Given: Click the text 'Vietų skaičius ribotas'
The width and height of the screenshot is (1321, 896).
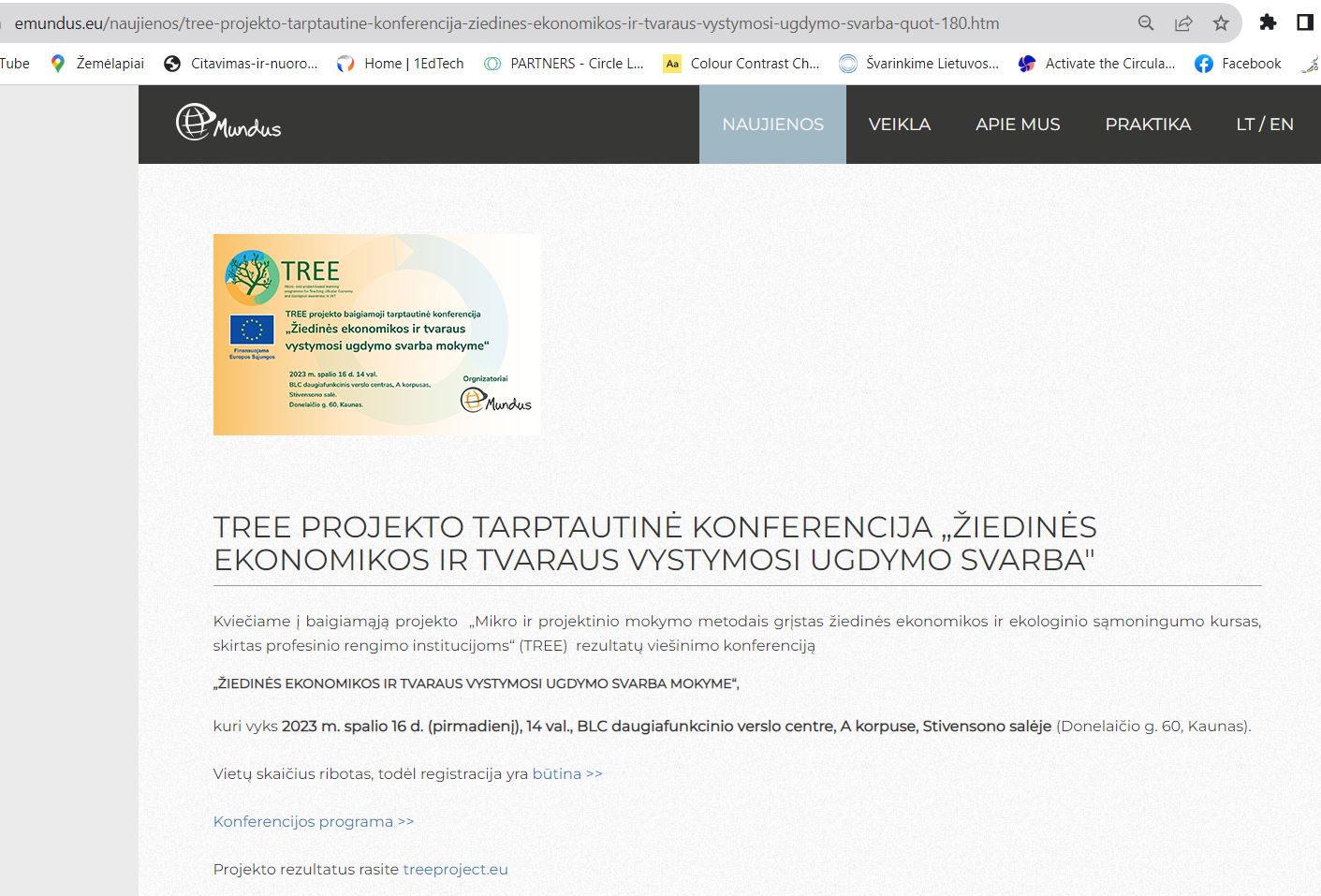Looking at the screenshot, I should [x=293, y=773].
